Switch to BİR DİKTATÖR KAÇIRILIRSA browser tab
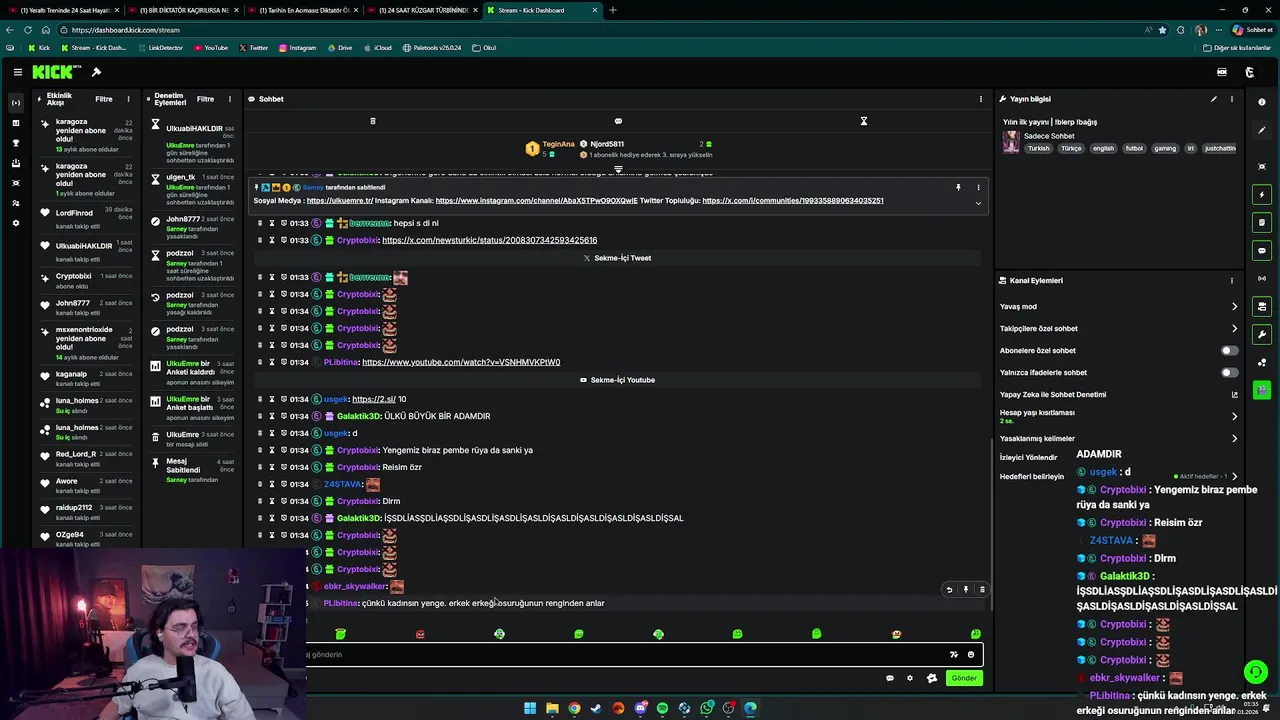This screenshot has height=720, width=1280. [183, 10]
